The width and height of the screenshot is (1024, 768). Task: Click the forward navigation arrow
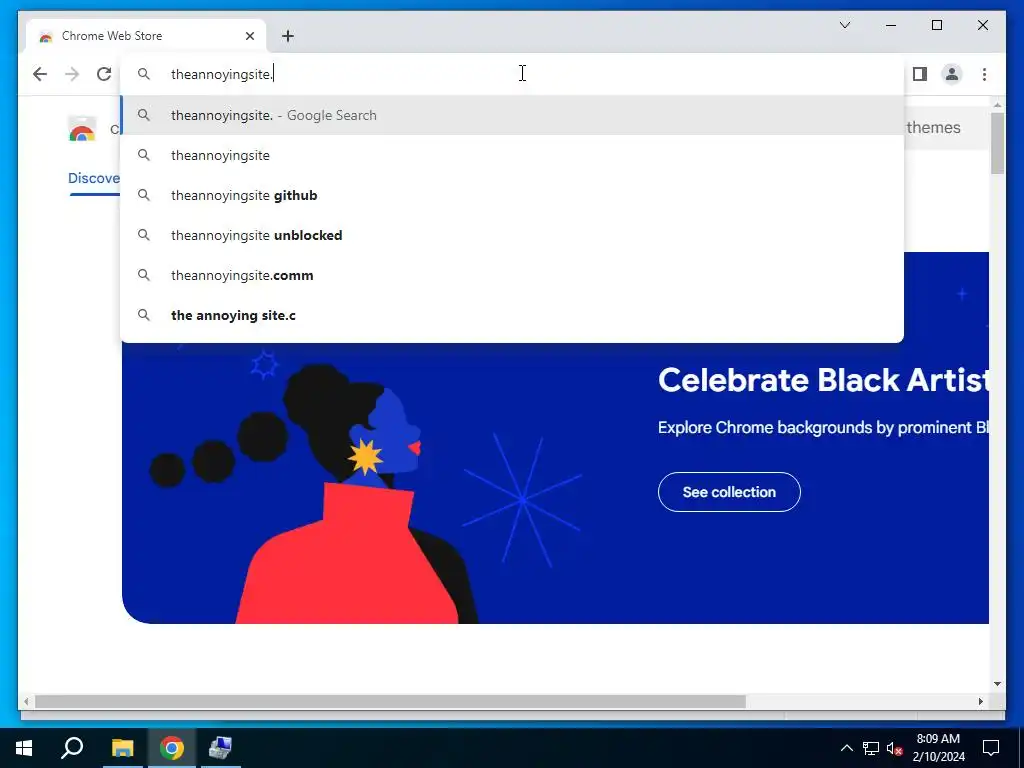click(72, 74)
